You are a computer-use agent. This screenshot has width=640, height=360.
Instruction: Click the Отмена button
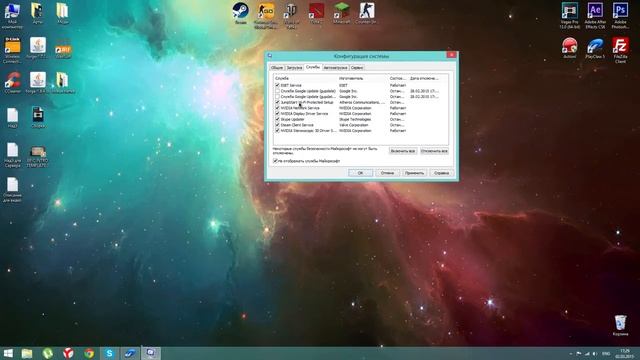(x=387, y=173)
